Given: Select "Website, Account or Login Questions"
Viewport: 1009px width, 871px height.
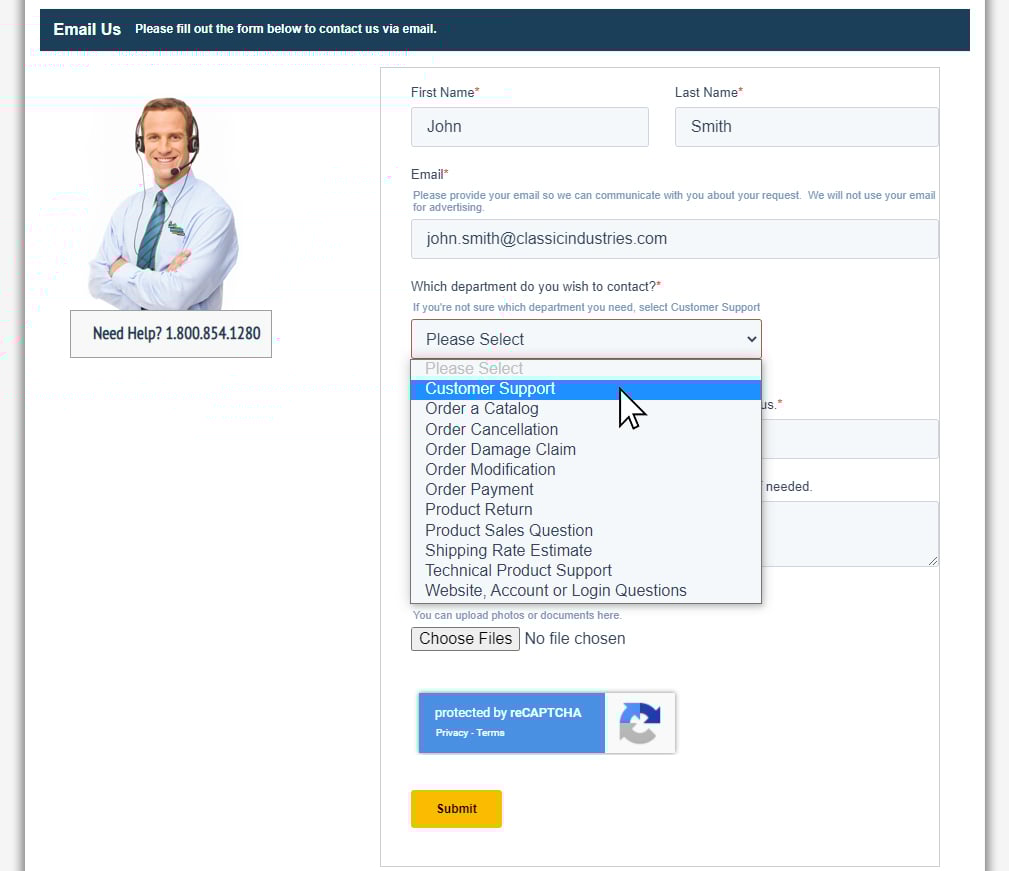Looking at the screenshot, I should pyautogui.click(x=555, y=590).
